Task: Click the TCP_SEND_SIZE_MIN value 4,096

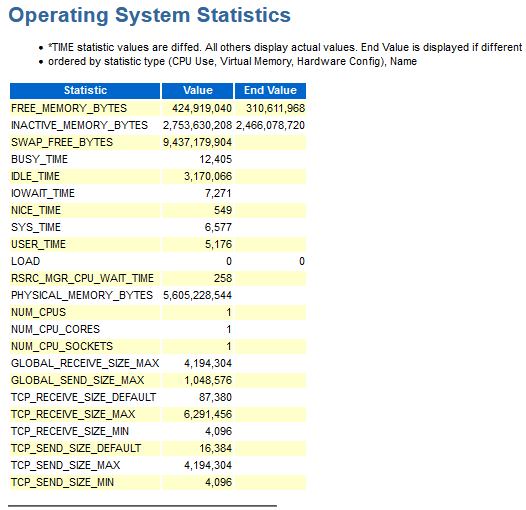Action: click(218, 482)
